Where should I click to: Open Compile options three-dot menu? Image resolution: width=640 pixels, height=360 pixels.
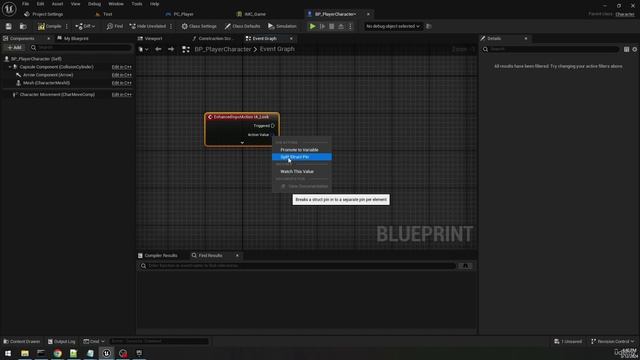point(67,26)
